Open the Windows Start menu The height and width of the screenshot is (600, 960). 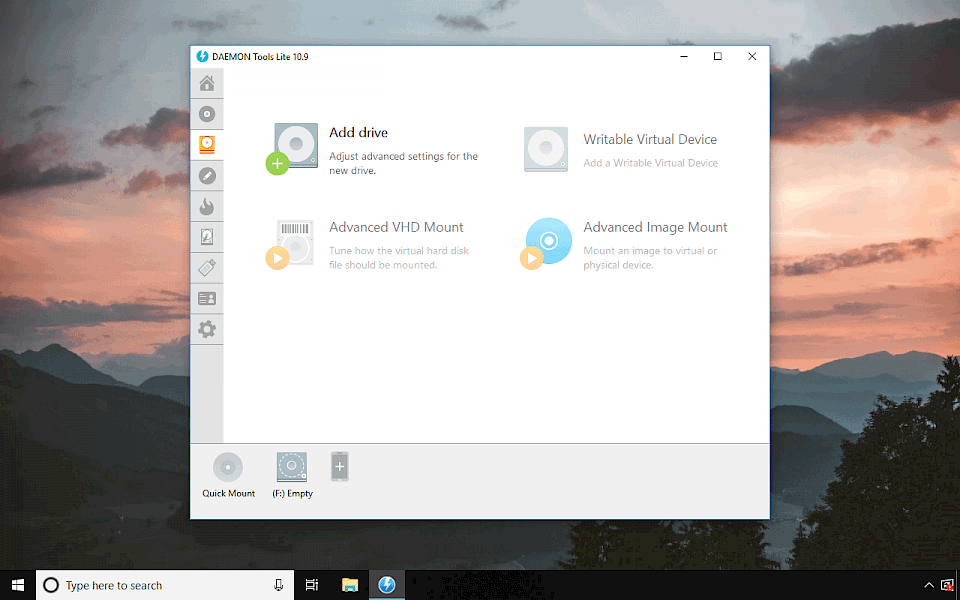pyautogui.click(x=18, y=585)
